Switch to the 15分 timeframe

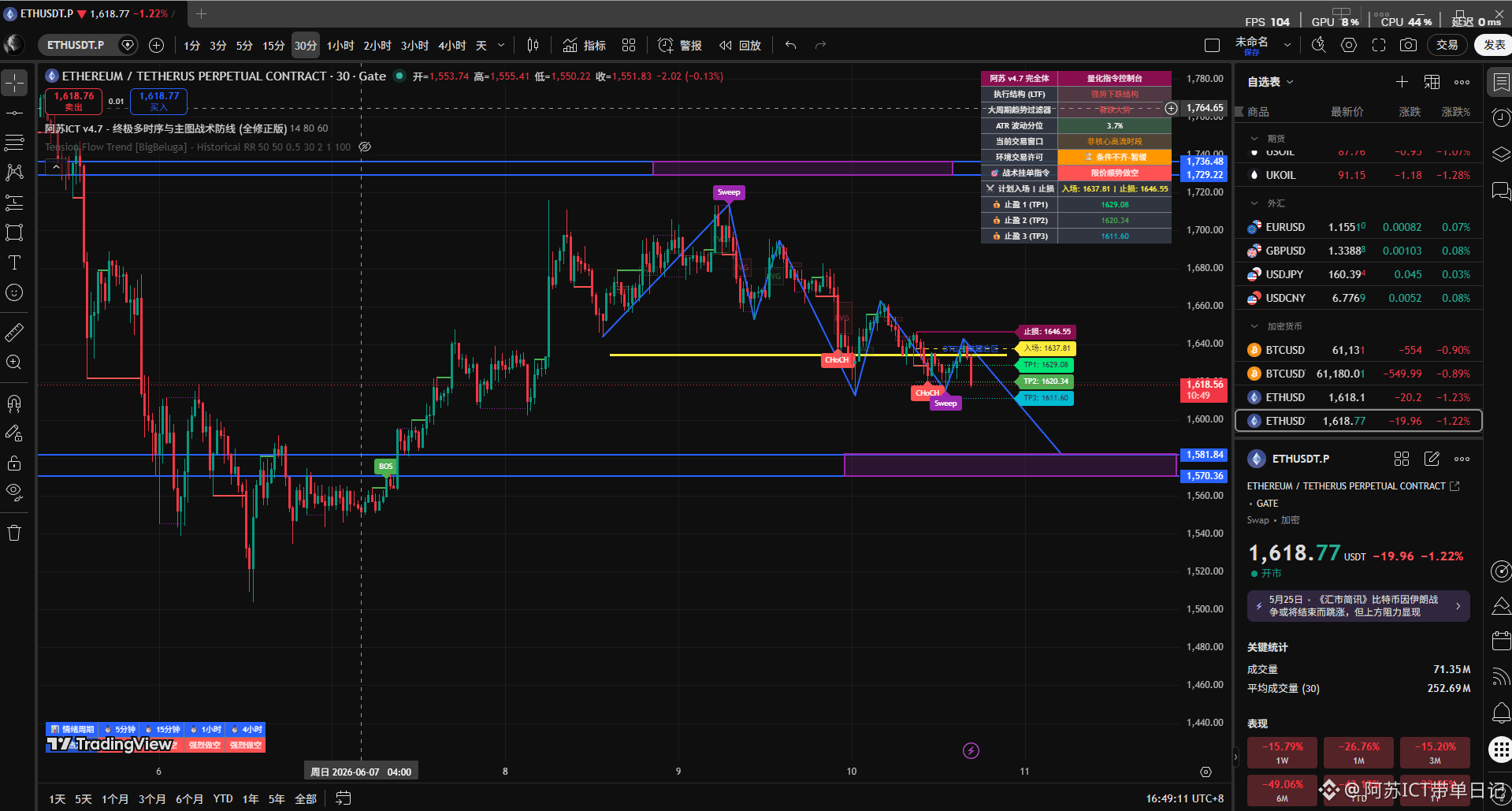pyautogui.click(x=273, y=46)
